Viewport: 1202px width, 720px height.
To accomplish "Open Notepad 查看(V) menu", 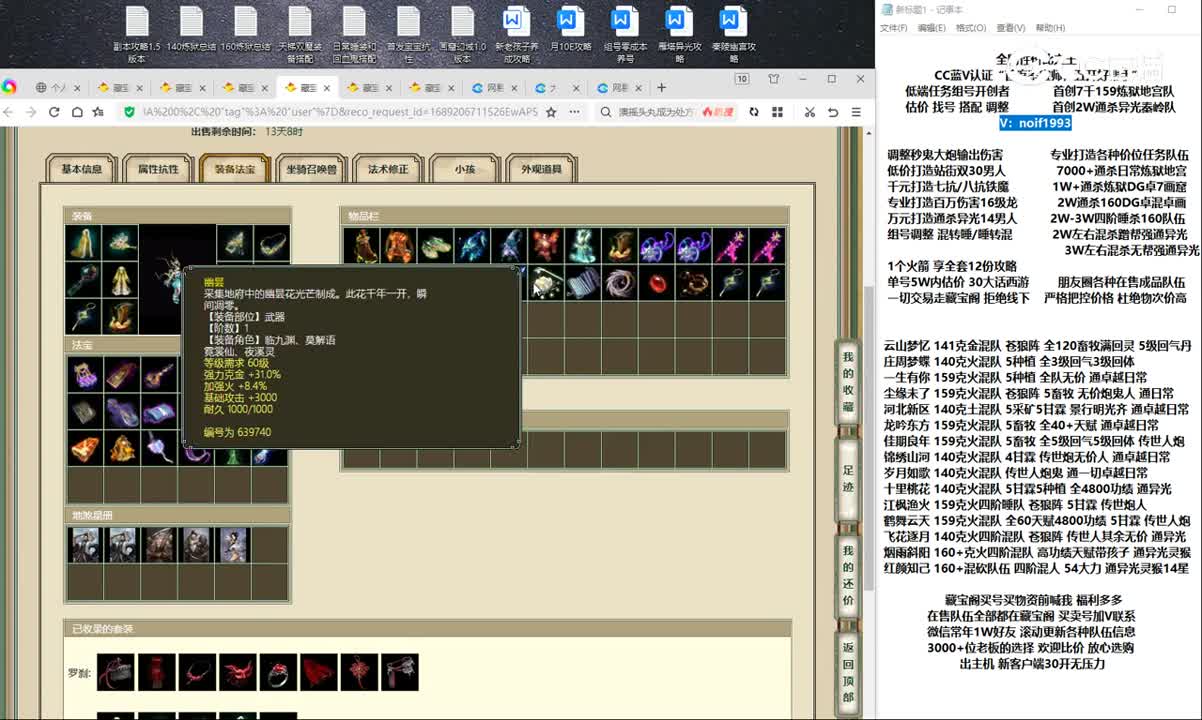I will click(1010, 28).
